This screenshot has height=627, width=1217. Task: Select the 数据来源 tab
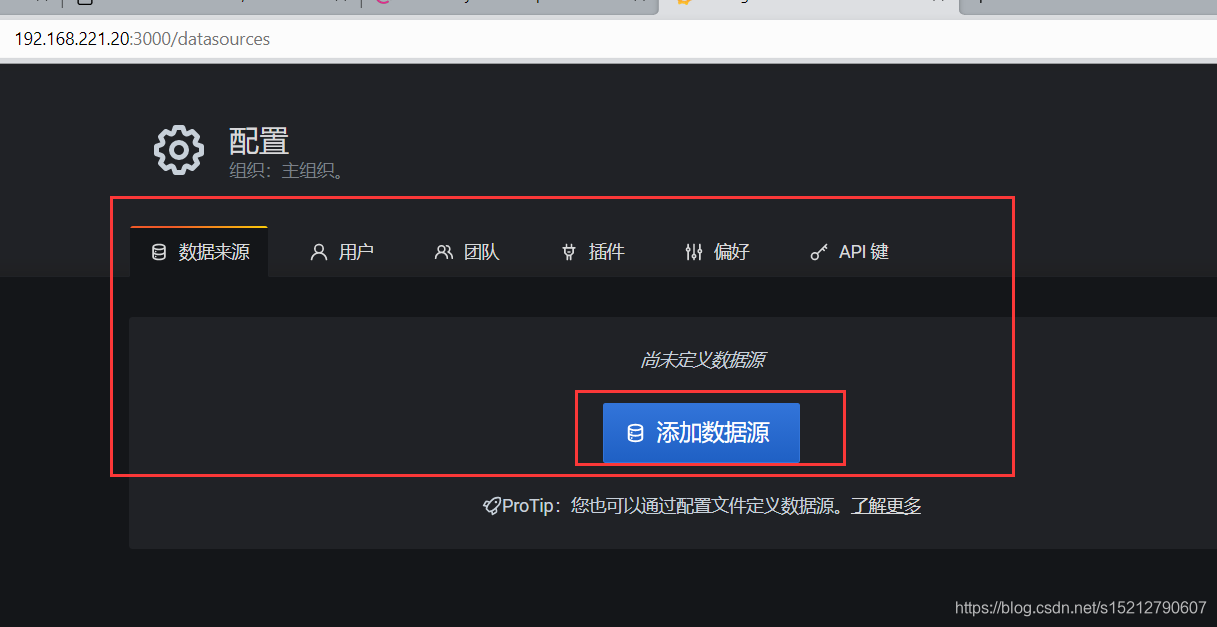click(199, 252)
